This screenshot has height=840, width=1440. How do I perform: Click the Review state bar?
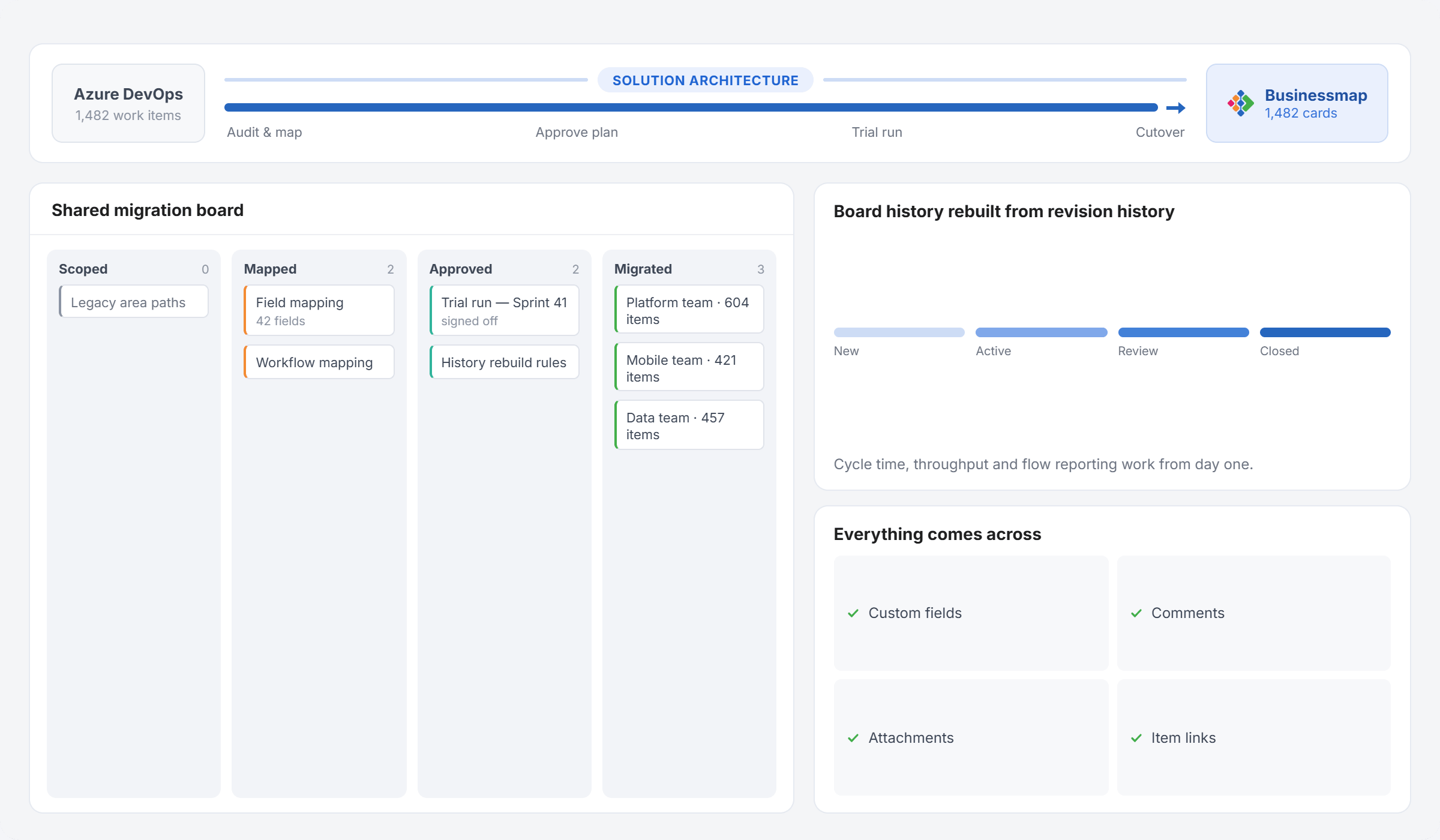(1184, 332)
